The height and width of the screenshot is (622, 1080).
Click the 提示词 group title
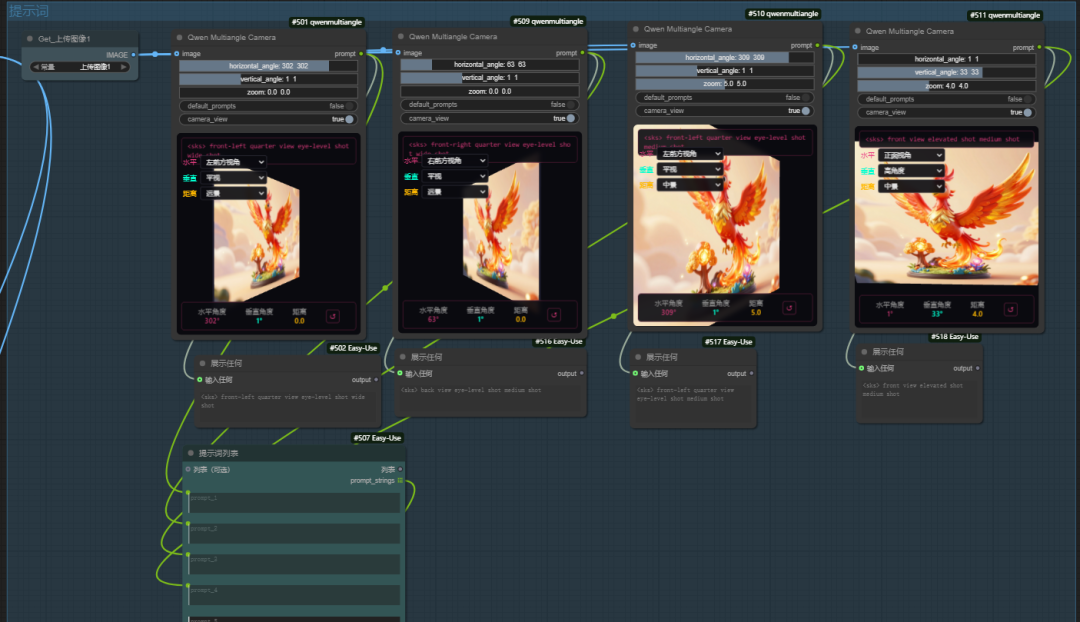point(30,10)
